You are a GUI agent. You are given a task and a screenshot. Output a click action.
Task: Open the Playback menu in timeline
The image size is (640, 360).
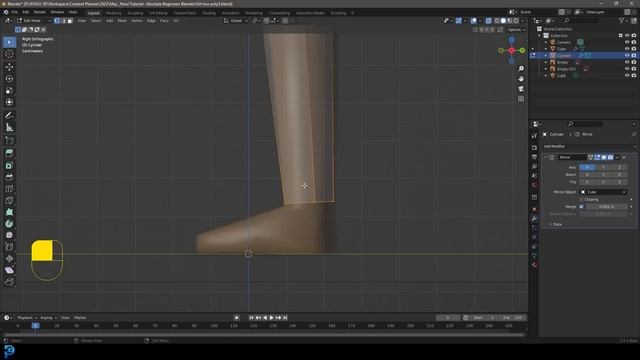(x=27, y=318)
